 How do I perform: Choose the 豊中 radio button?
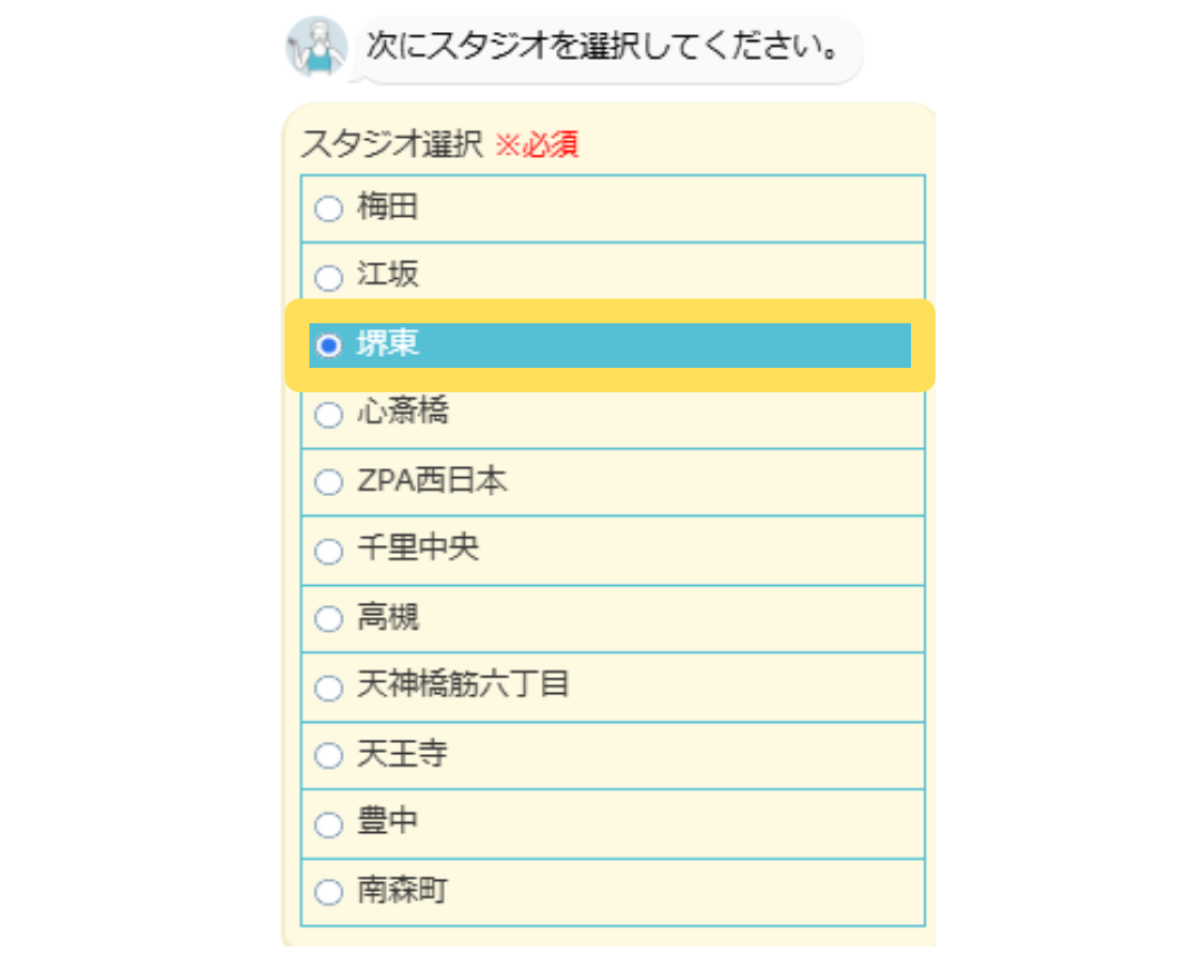point(328,825)
